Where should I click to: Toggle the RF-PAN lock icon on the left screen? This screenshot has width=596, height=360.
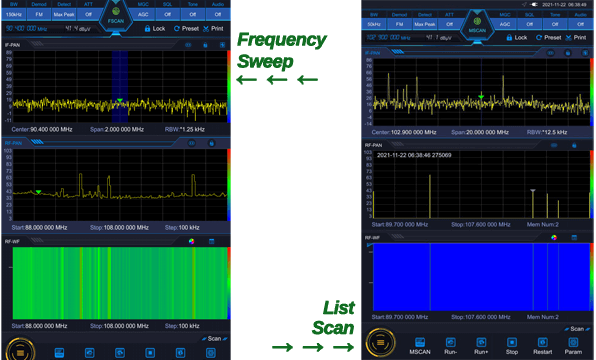(x=212, y=143)
